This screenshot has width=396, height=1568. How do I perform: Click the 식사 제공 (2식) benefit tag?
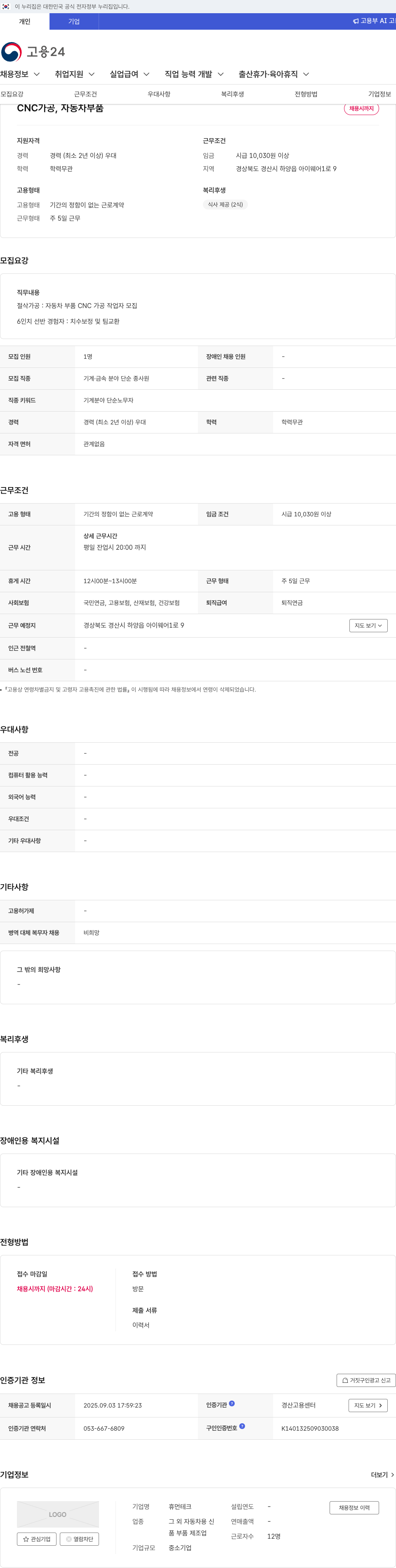[x=225, y=205]
